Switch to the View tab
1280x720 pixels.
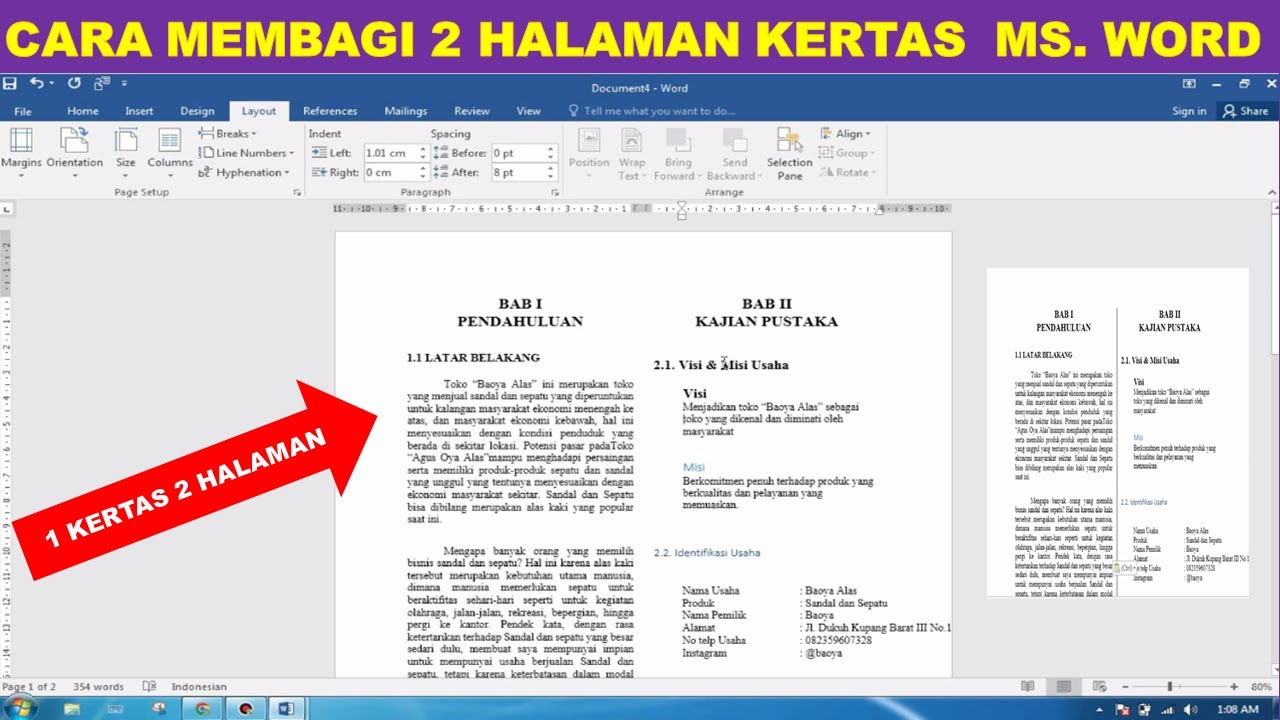pyautogui.click(x=529, y=111)
